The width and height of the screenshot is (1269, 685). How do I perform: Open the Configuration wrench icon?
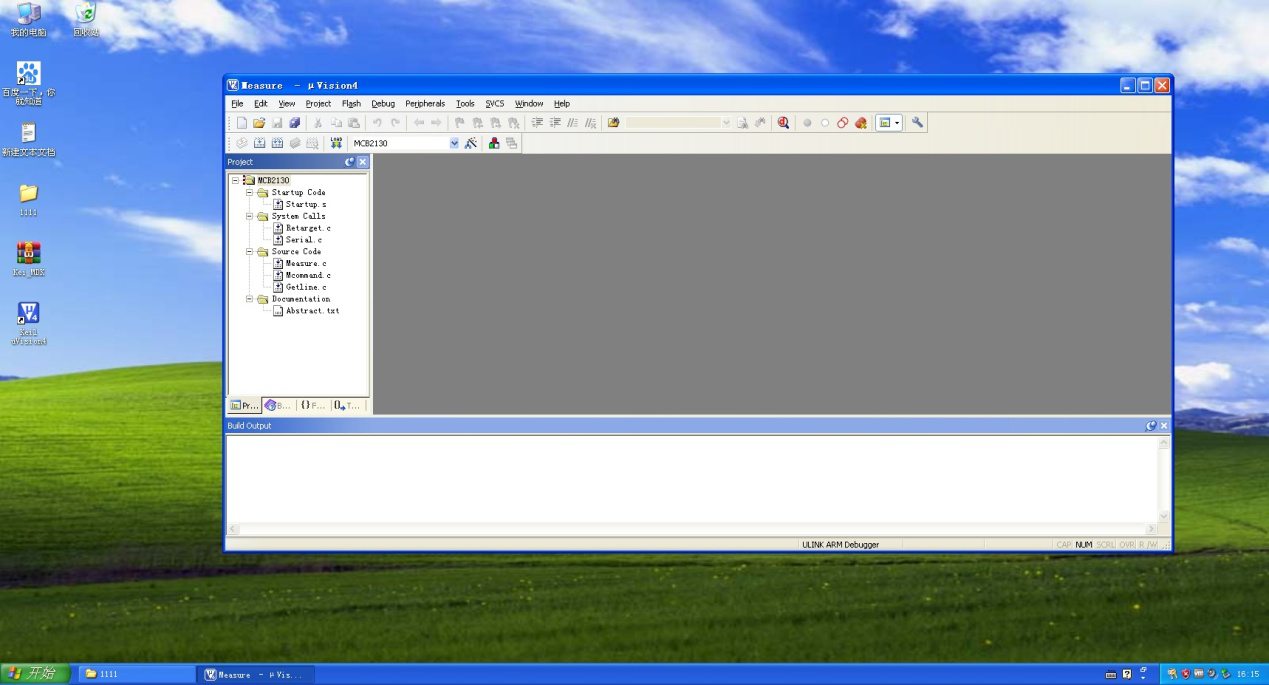(x=917, y=123)
